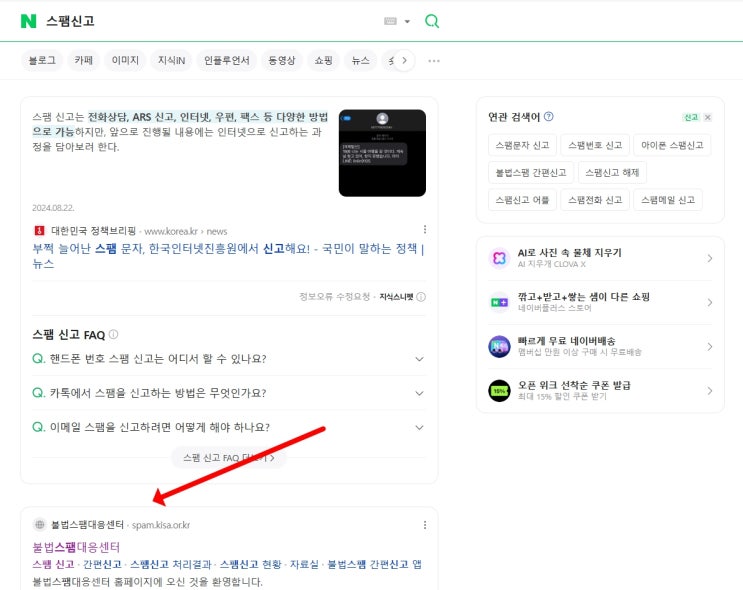
Task: Click 정보오류 수정요청 link
Action: 334,297
